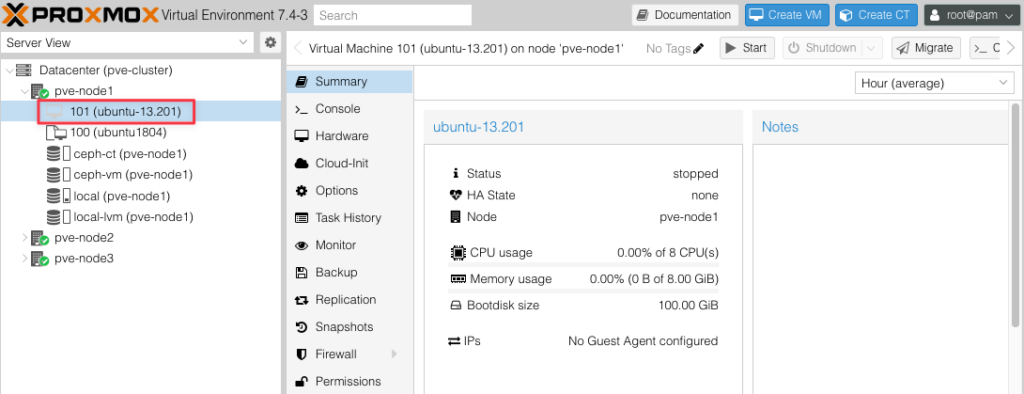
Task: Open the Console tab
Action: coord(349,109)
